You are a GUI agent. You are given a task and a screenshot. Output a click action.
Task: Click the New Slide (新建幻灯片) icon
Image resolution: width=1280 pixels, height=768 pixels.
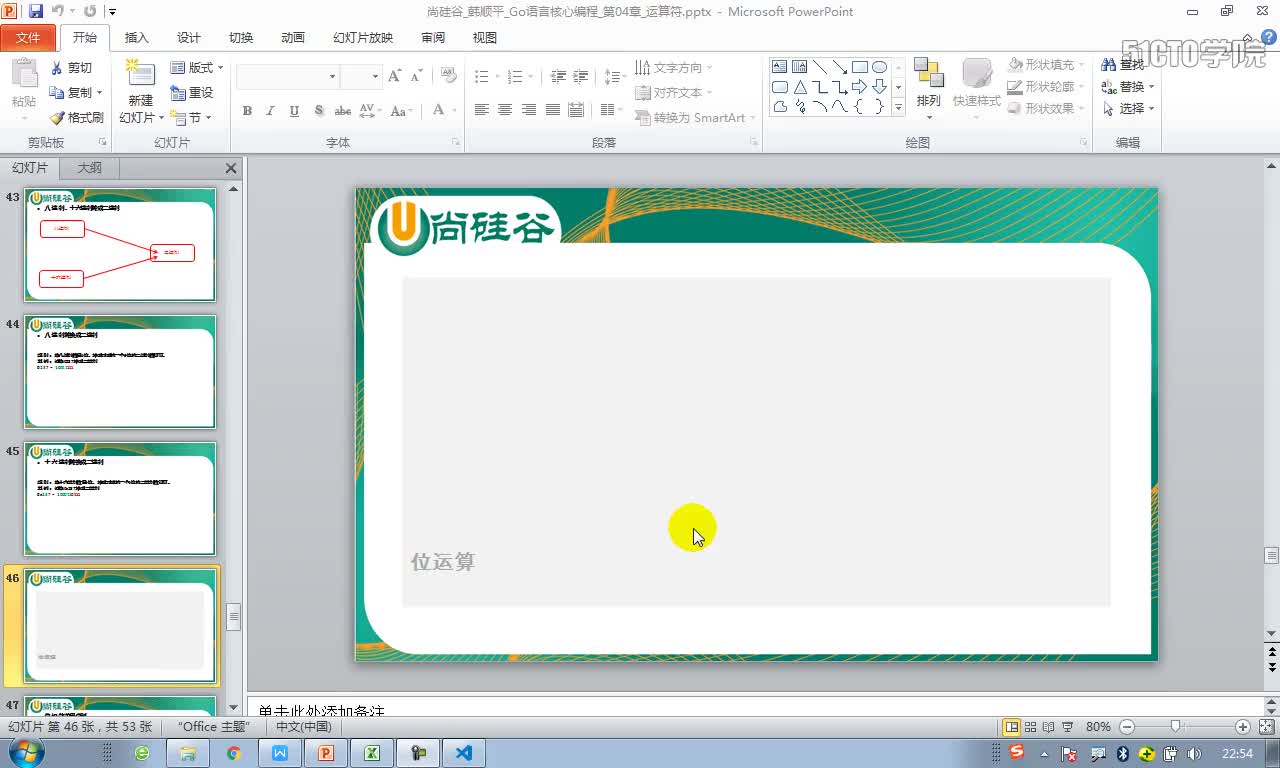[140, 74]
